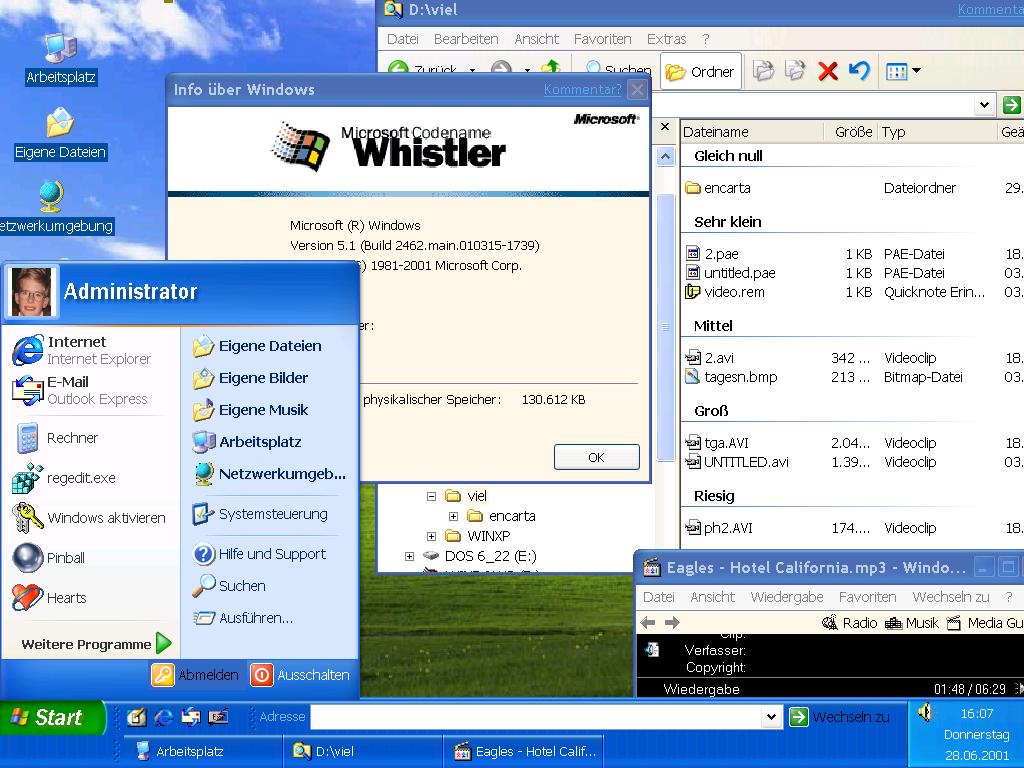
Task: Expand the WINXP folder in the tree
Action: coord(431,537)
